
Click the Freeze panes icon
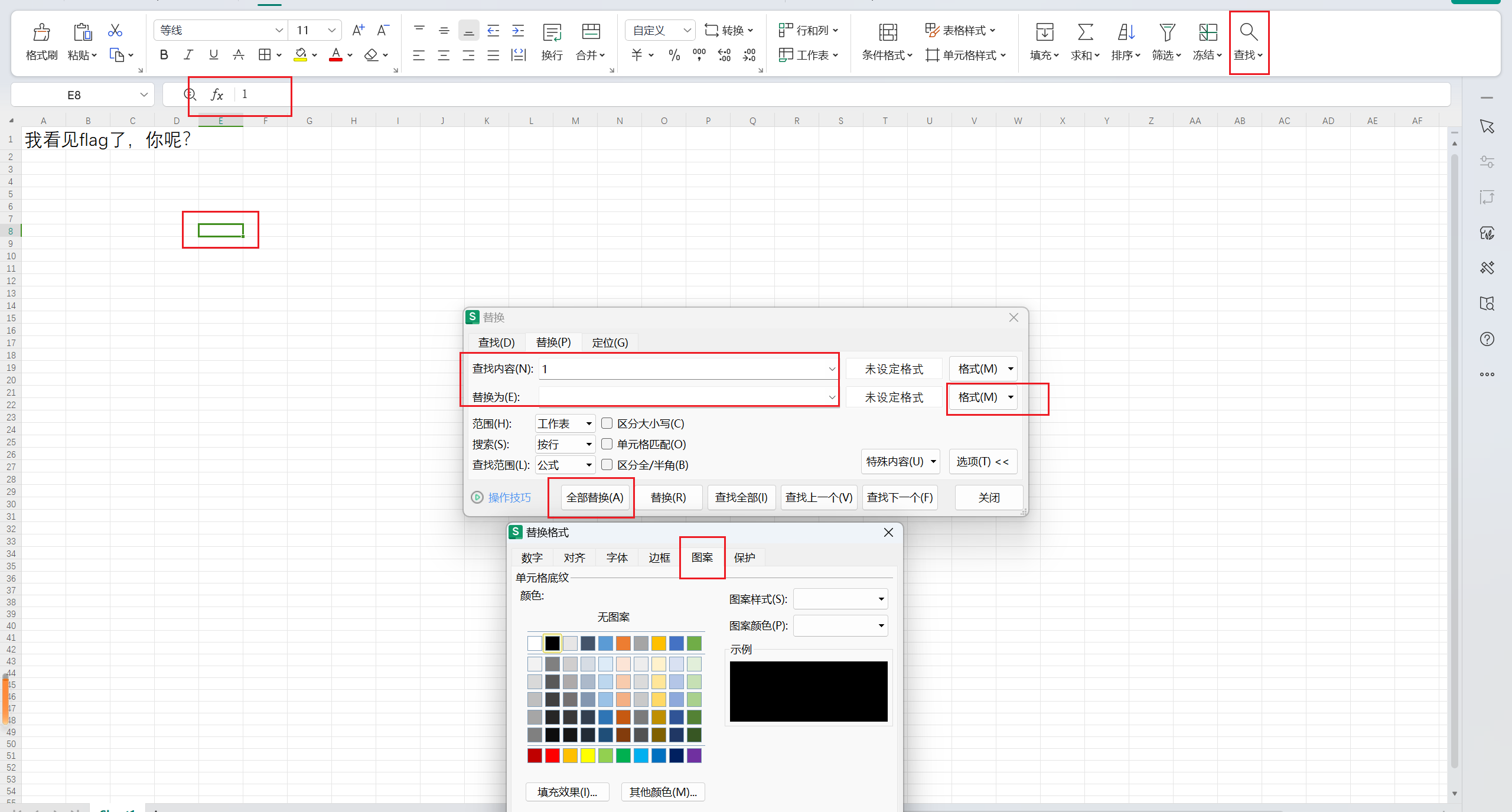[1208, 31]
